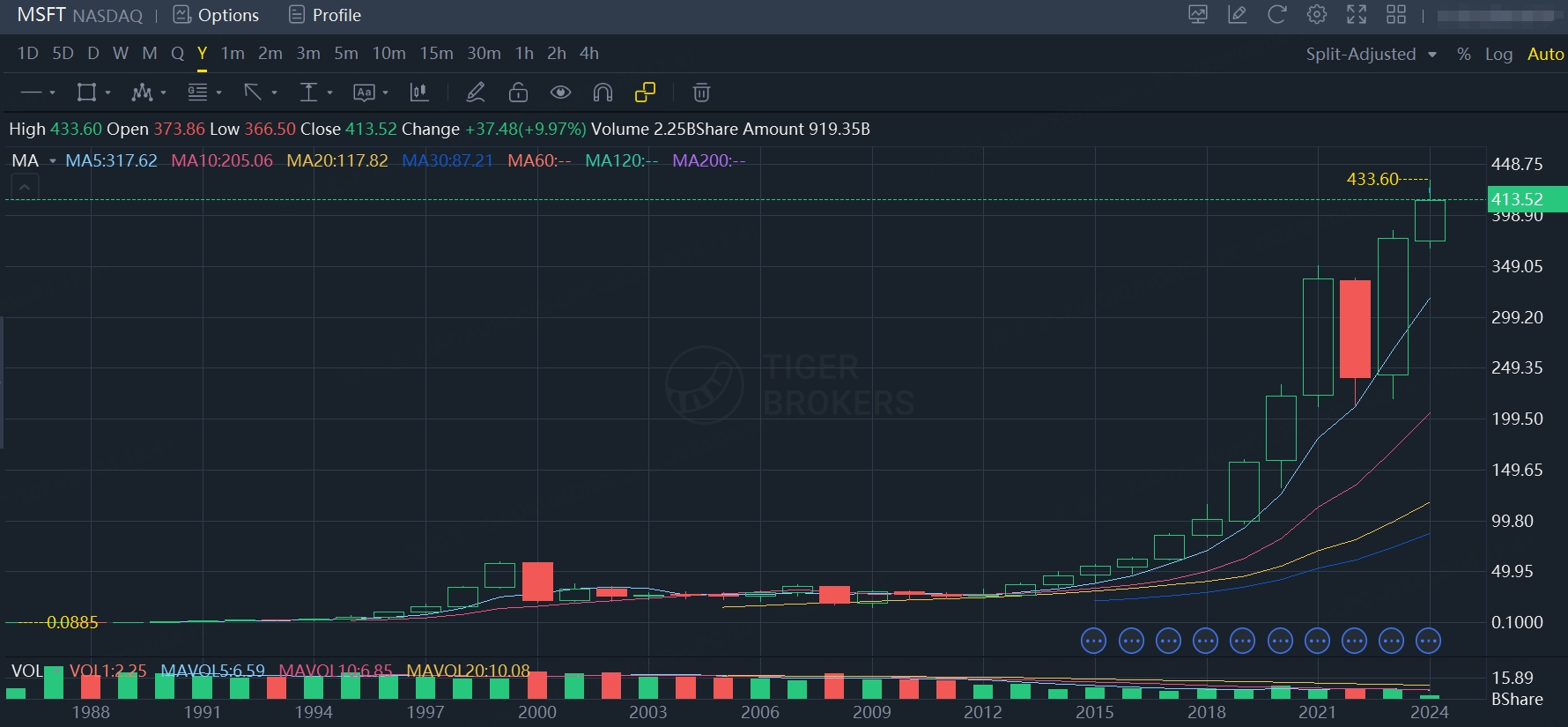Switch to the 5D timeframe
The image size is (1568, 727).
pos(63,53)
